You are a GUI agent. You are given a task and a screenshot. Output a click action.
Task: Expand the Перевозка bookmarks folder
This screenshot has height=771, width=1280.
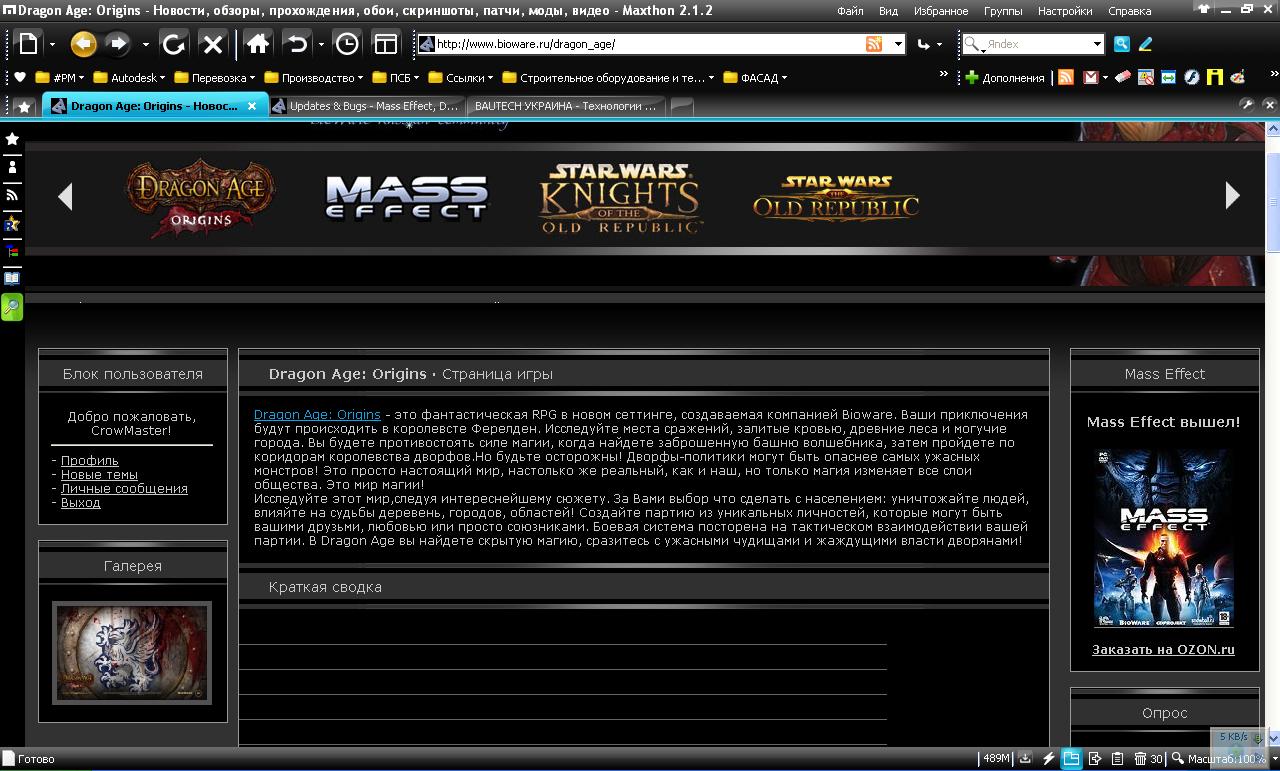tap(214, 77)
